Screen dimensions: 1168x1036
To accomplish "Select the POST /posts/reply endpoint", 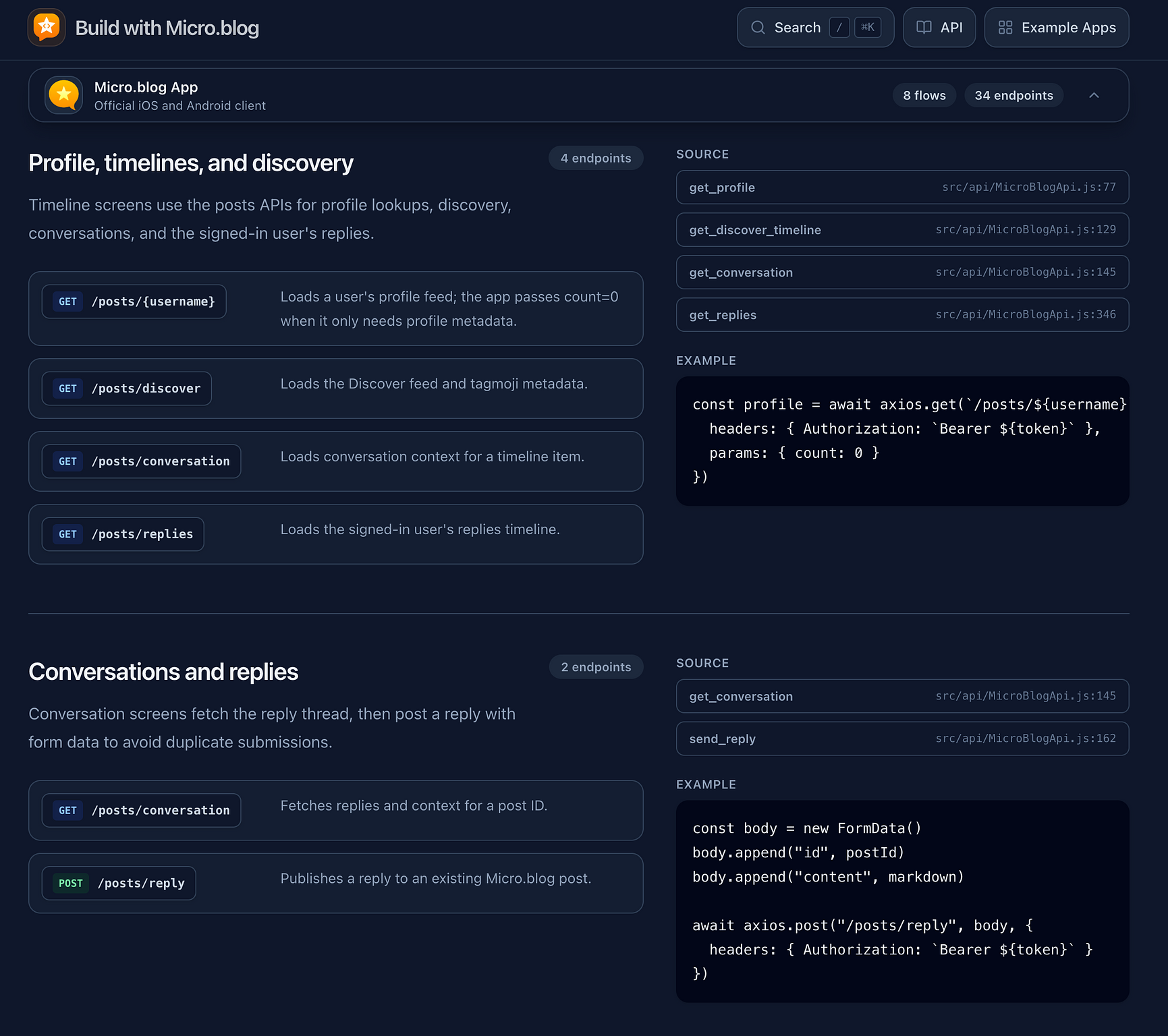I will coord(119,884).
